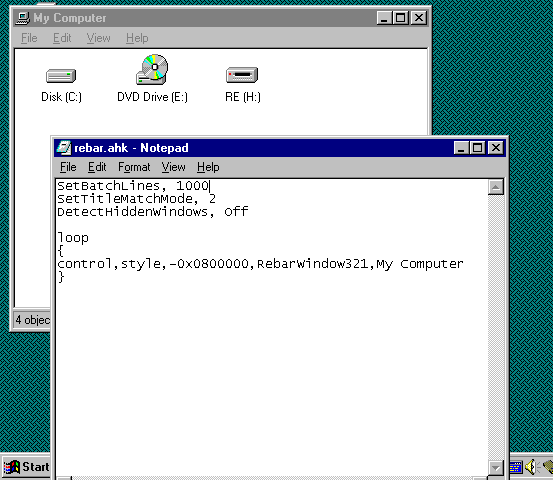The image size is (553, 480).
Task: Open the Format menu in Notepad
Action: point(134,167)
